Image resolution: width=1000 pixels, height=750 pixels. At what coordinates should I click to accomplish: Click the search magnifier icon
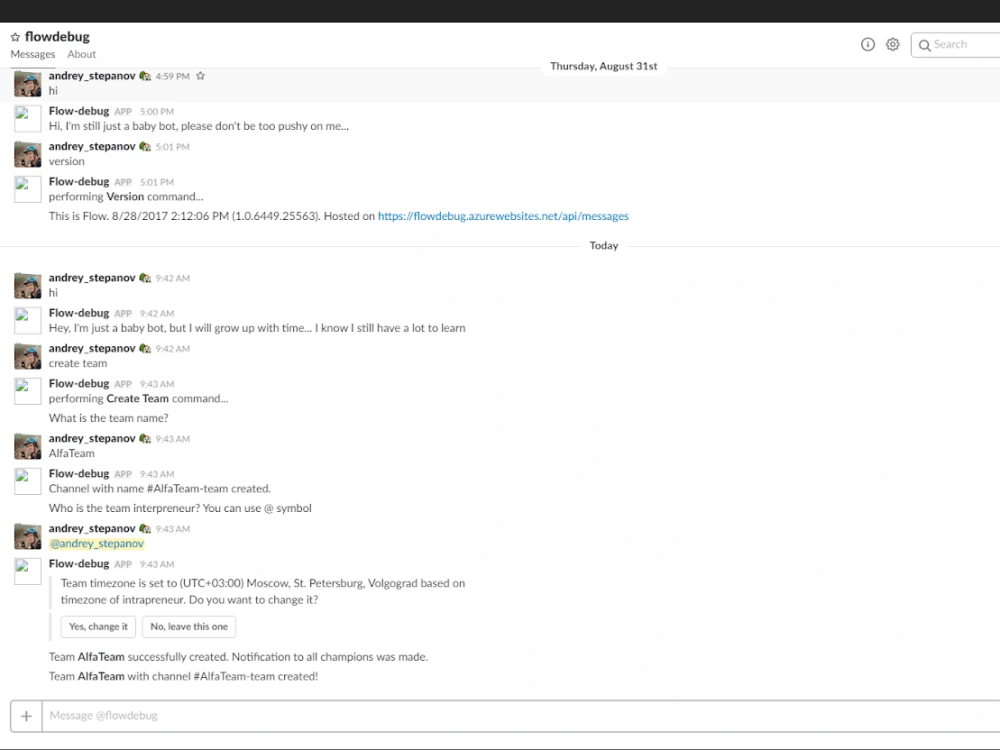pos(924,45)
